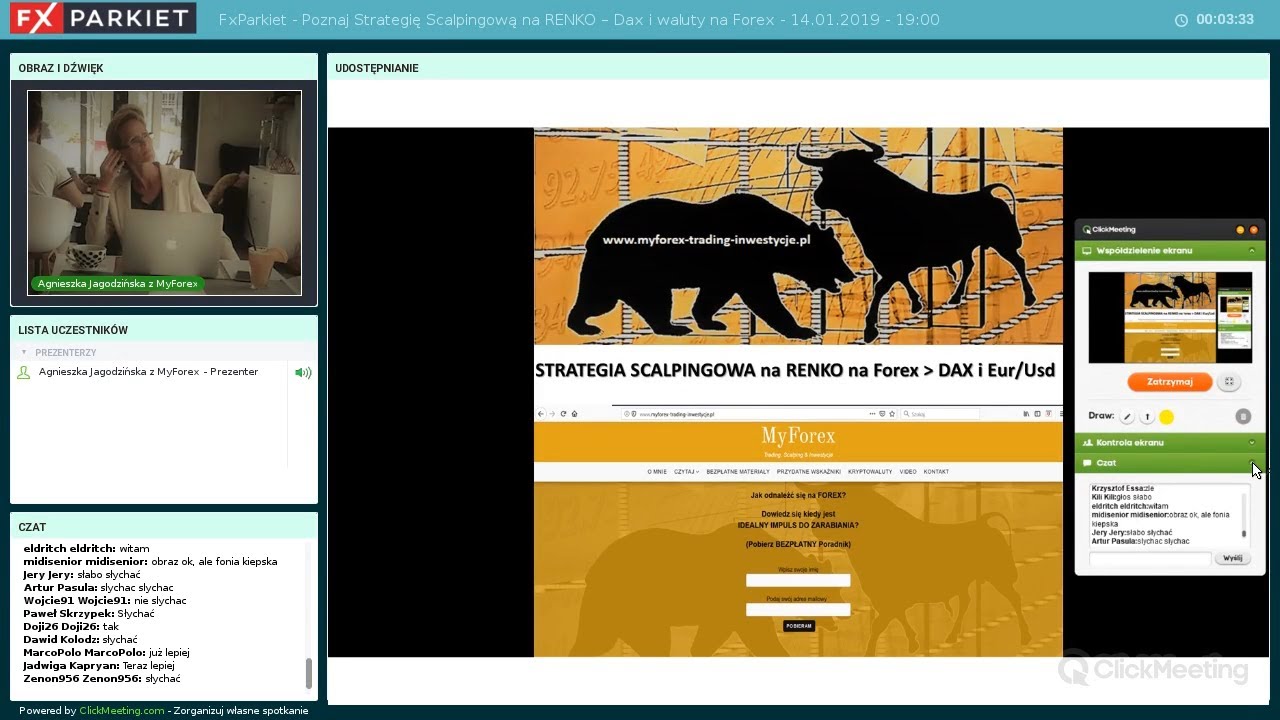Click the presenter avatar icon in participants list
1280x720 pixels.
[24, 372]
